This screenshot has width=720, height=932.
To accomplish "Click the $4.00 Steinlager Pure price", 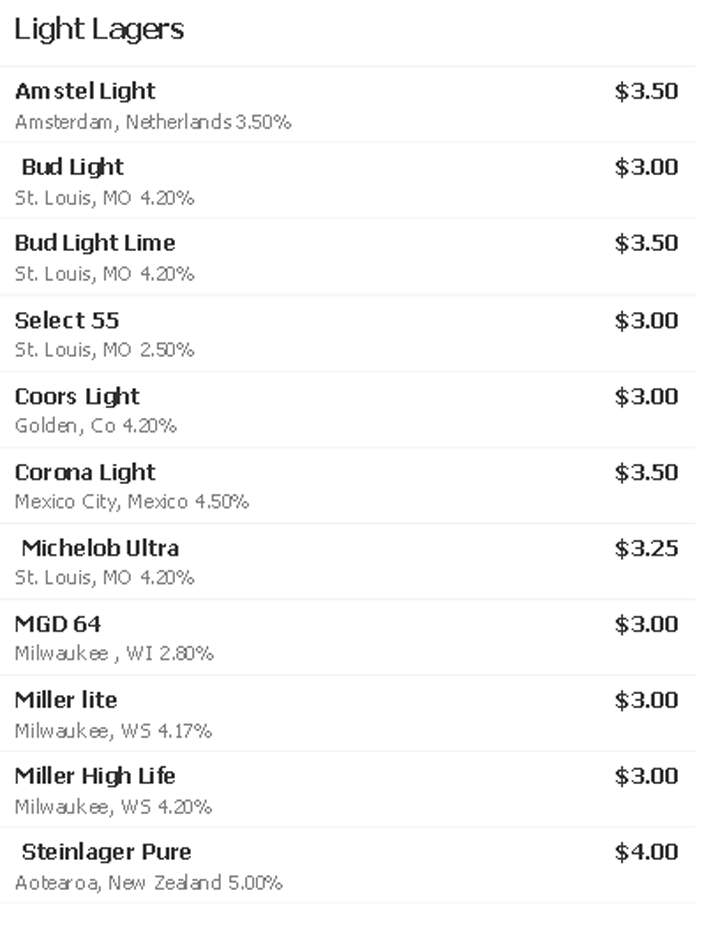I will (x=646, y=852).
